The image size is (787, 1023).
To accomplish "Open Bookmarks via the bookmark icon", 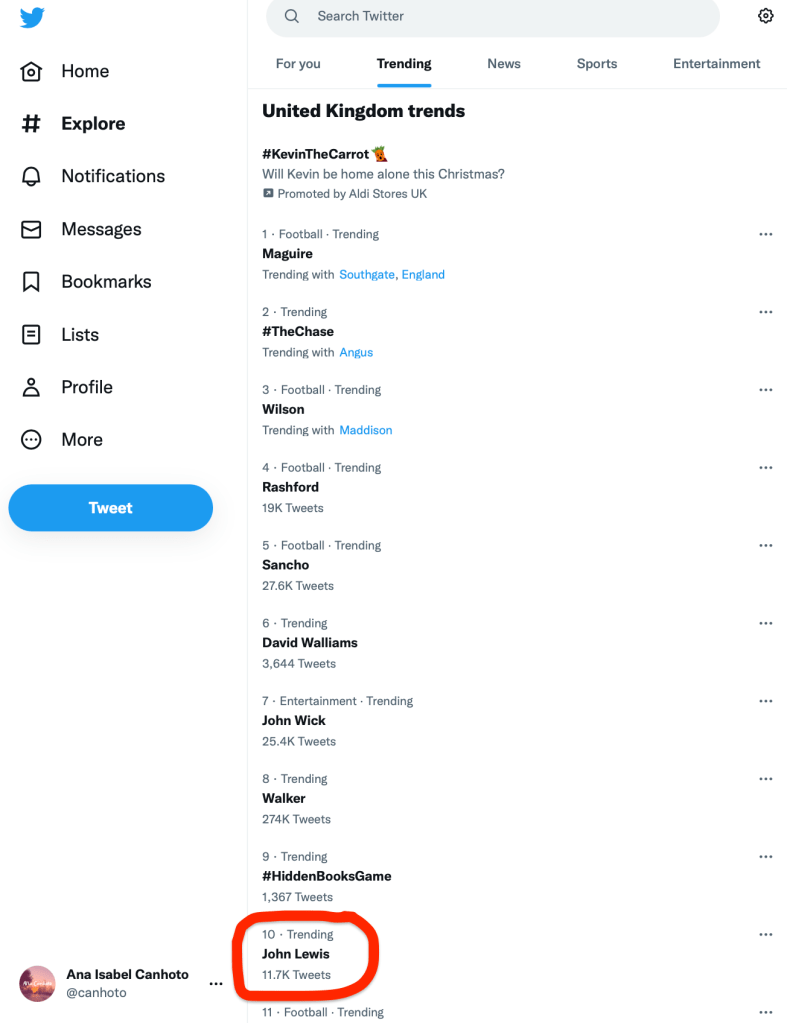I will click(32, 282).
